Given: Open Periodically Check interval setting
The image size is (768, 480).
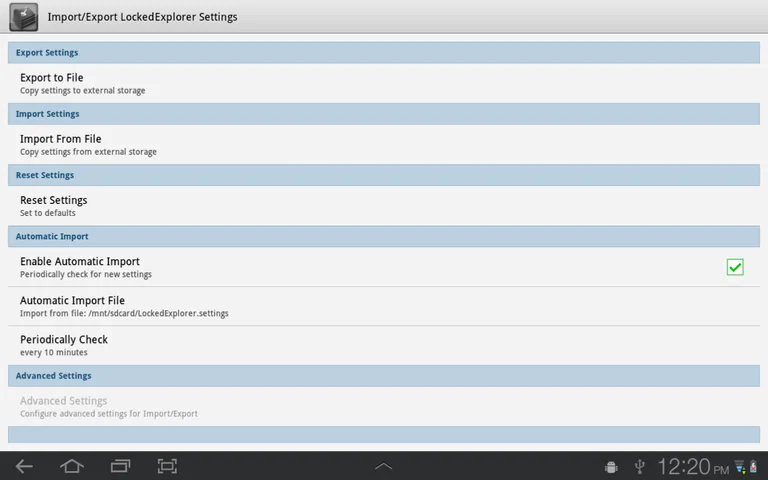Looking at the screenshot, I should click(x=384, y=345).
